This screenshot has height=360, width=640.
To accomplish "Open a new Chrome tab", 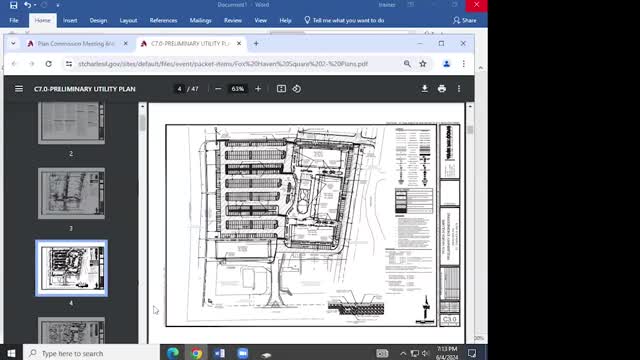I will pyautogui.click(x=256, y=43).
